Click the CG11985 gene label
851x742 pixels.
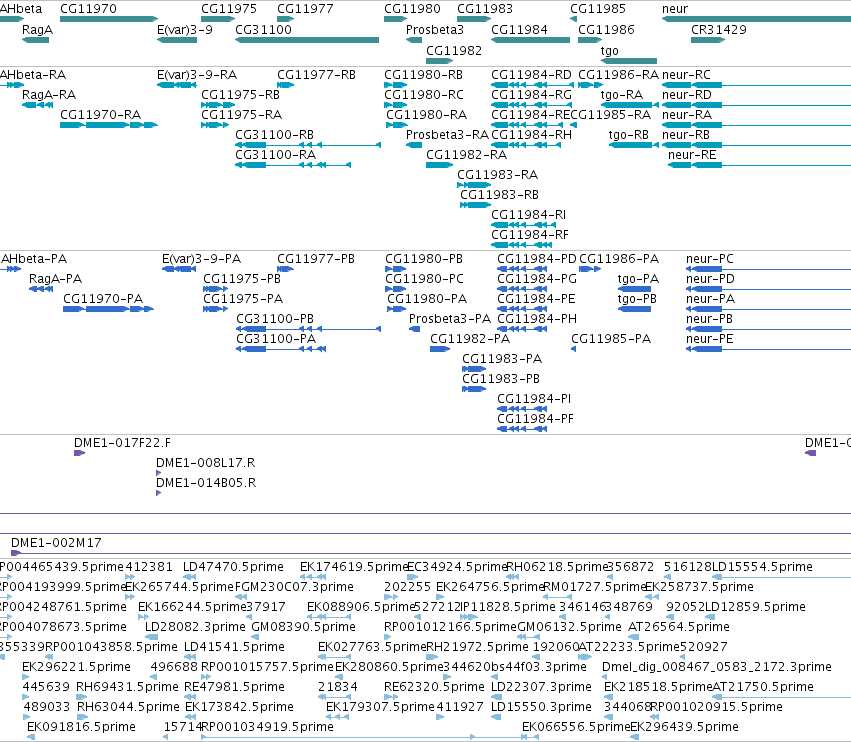point(598,9)
